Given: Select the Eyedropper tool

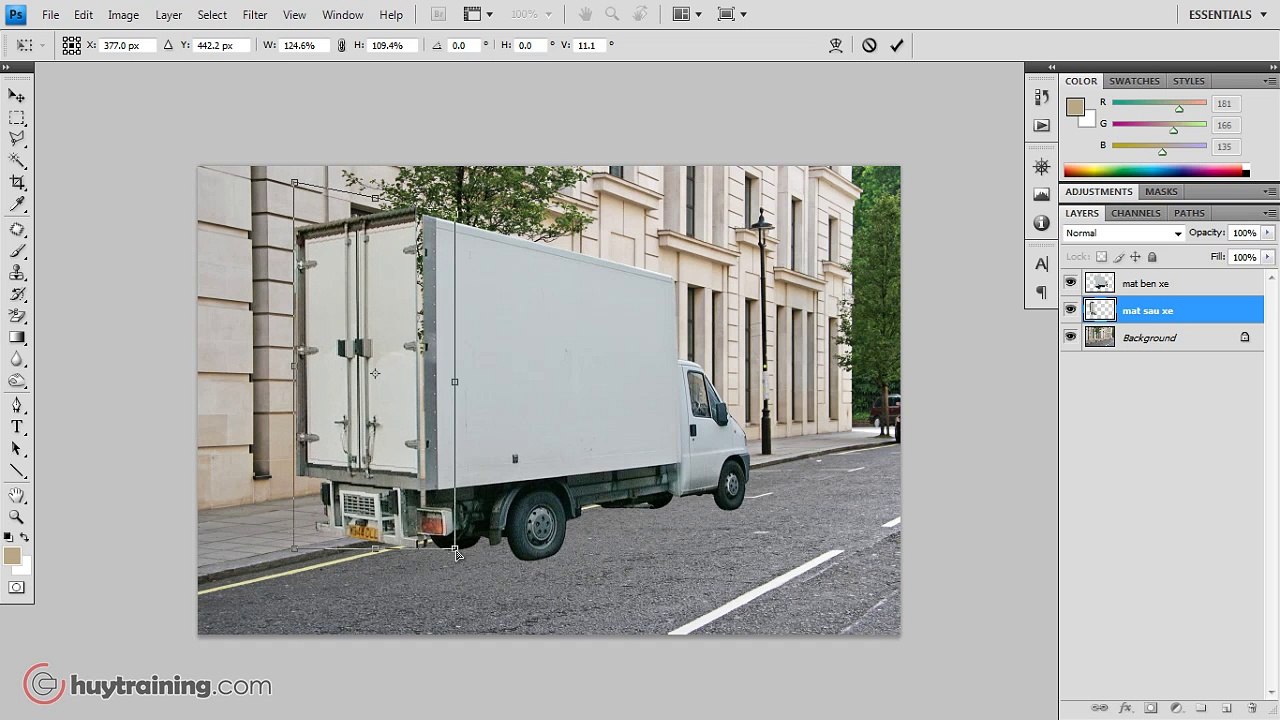Looking at the screenshot, I should pos(17,204).
